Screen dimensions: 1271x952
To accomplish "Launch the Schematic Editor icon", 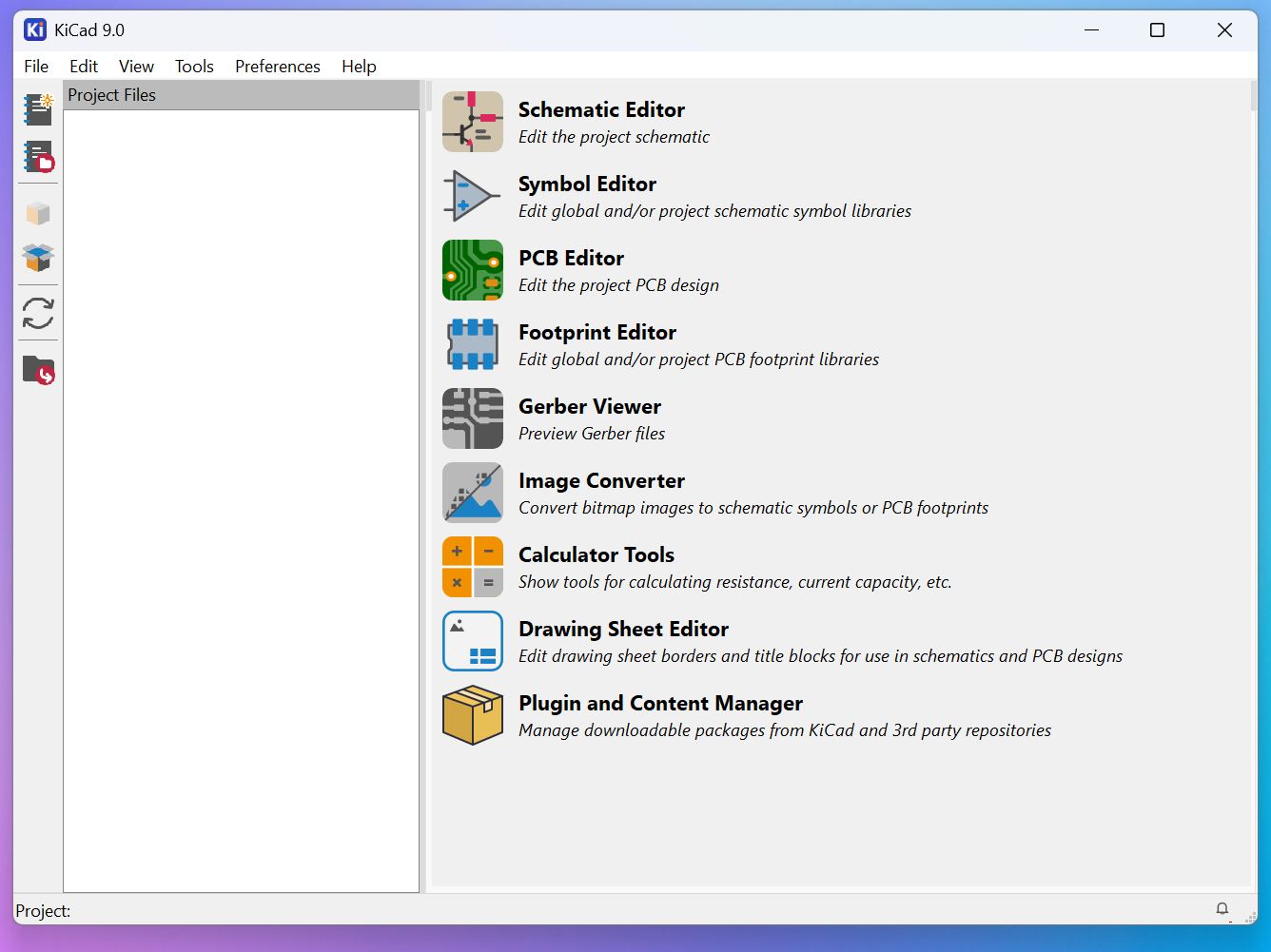I will (x=473, y=122).
